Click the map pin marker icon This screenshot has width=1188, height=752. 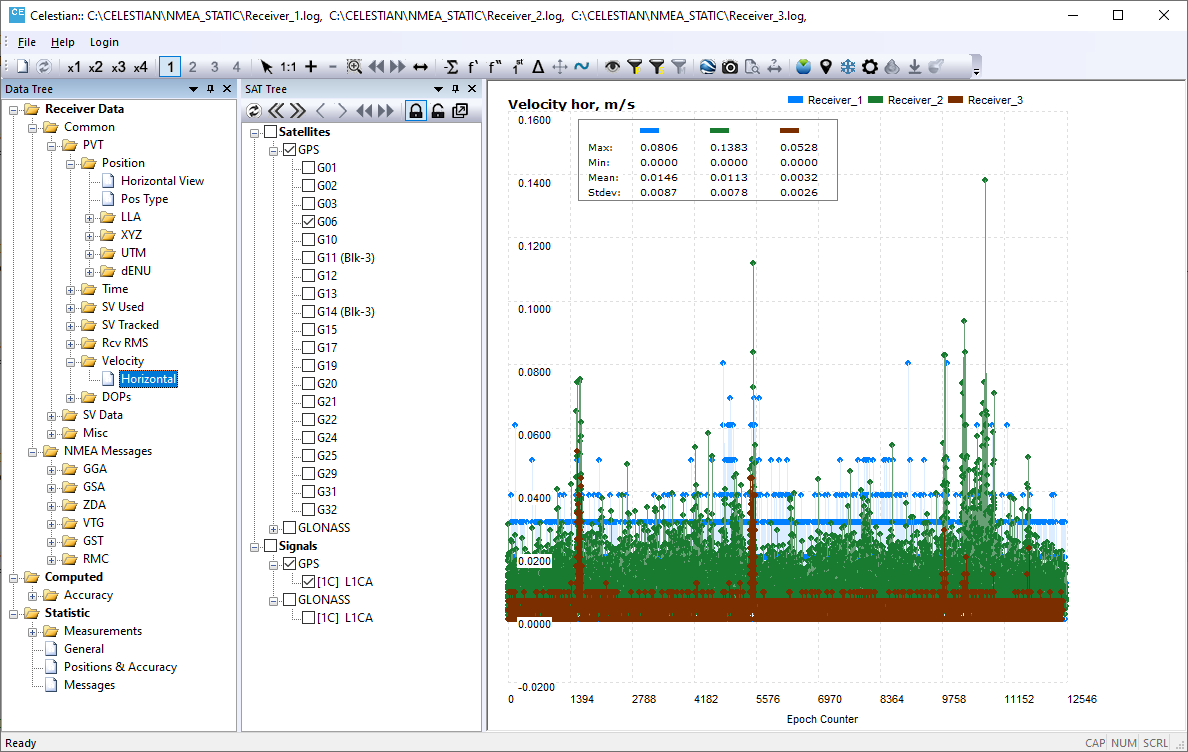(826, 67)
